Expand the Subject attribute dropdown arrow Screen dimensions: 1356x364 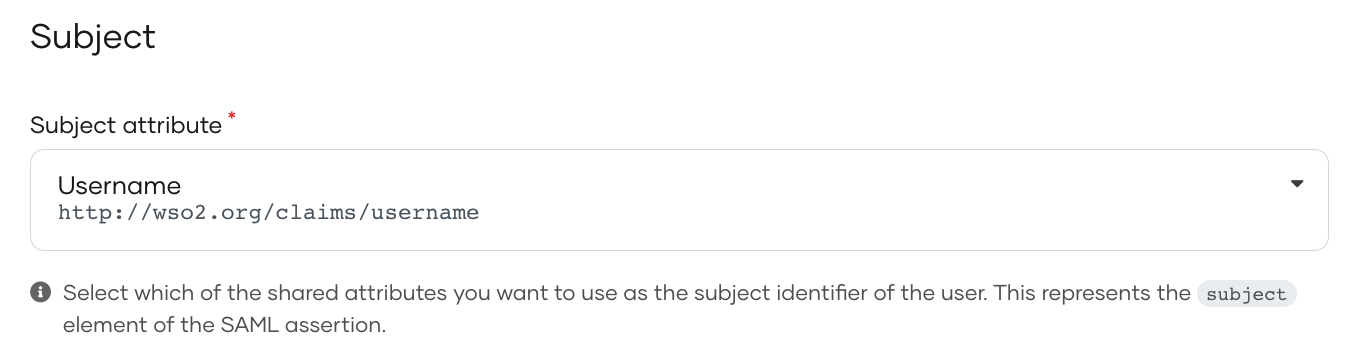1297,184
